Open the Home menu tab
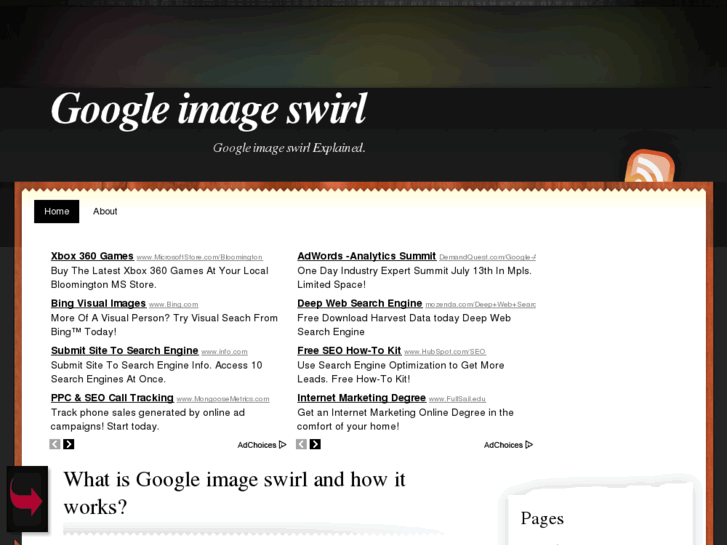Image resolution: width=727 pixels, height=545 pixels. pos(57,212)
